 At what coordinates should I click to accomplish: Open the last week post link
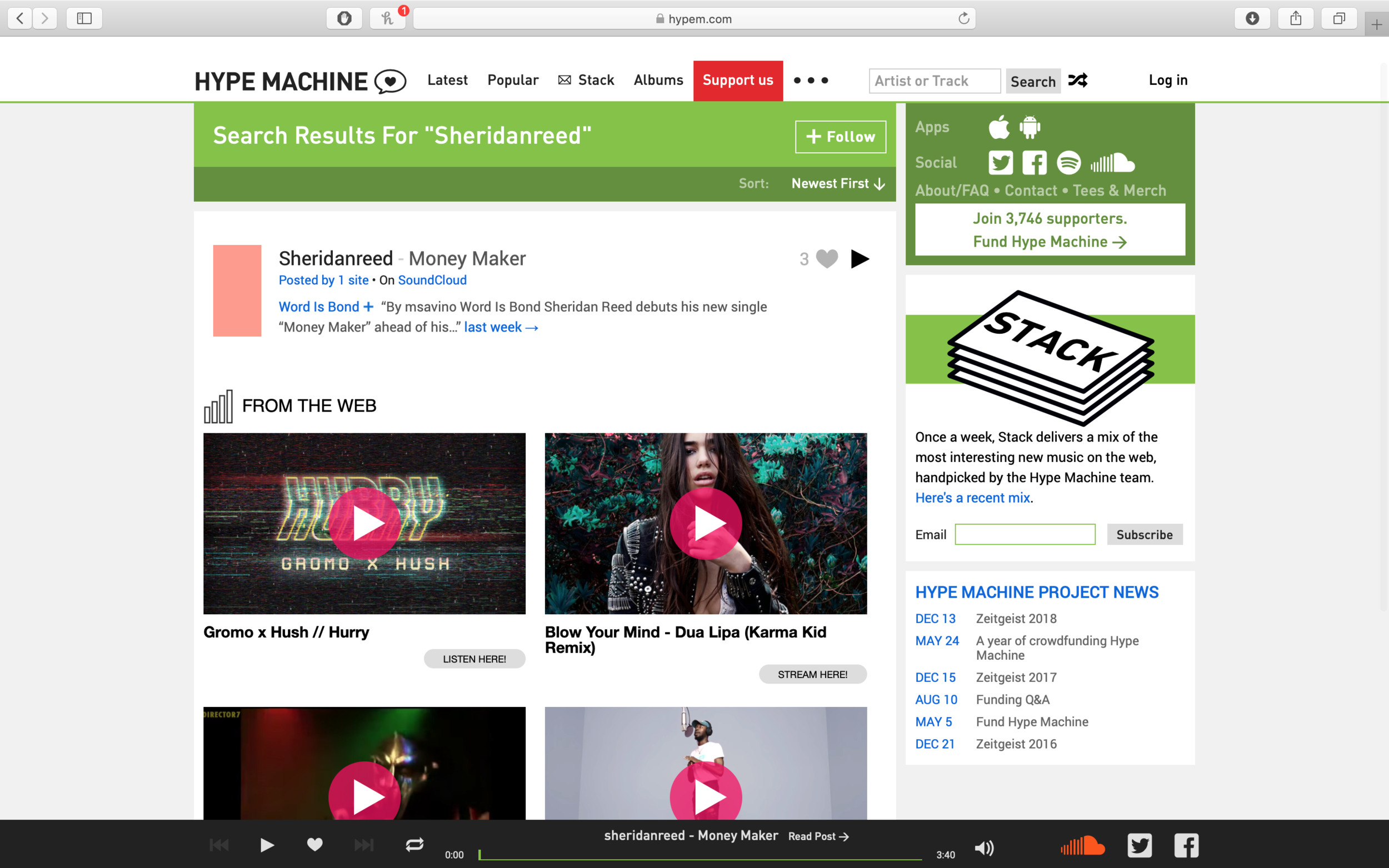[x=501, y=327]
